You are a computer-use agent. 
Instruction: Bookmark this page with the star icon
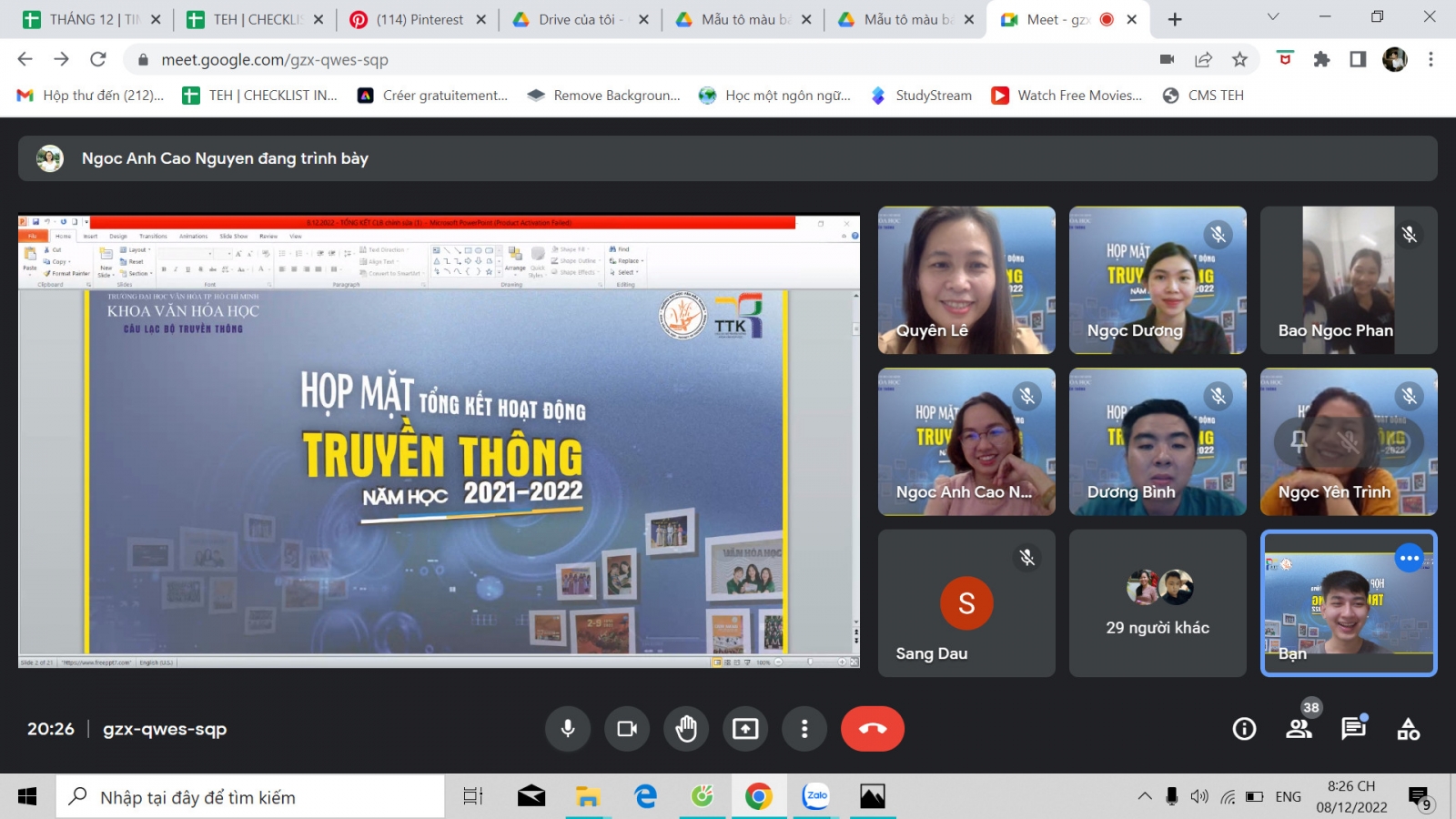tap(1239, 59)
